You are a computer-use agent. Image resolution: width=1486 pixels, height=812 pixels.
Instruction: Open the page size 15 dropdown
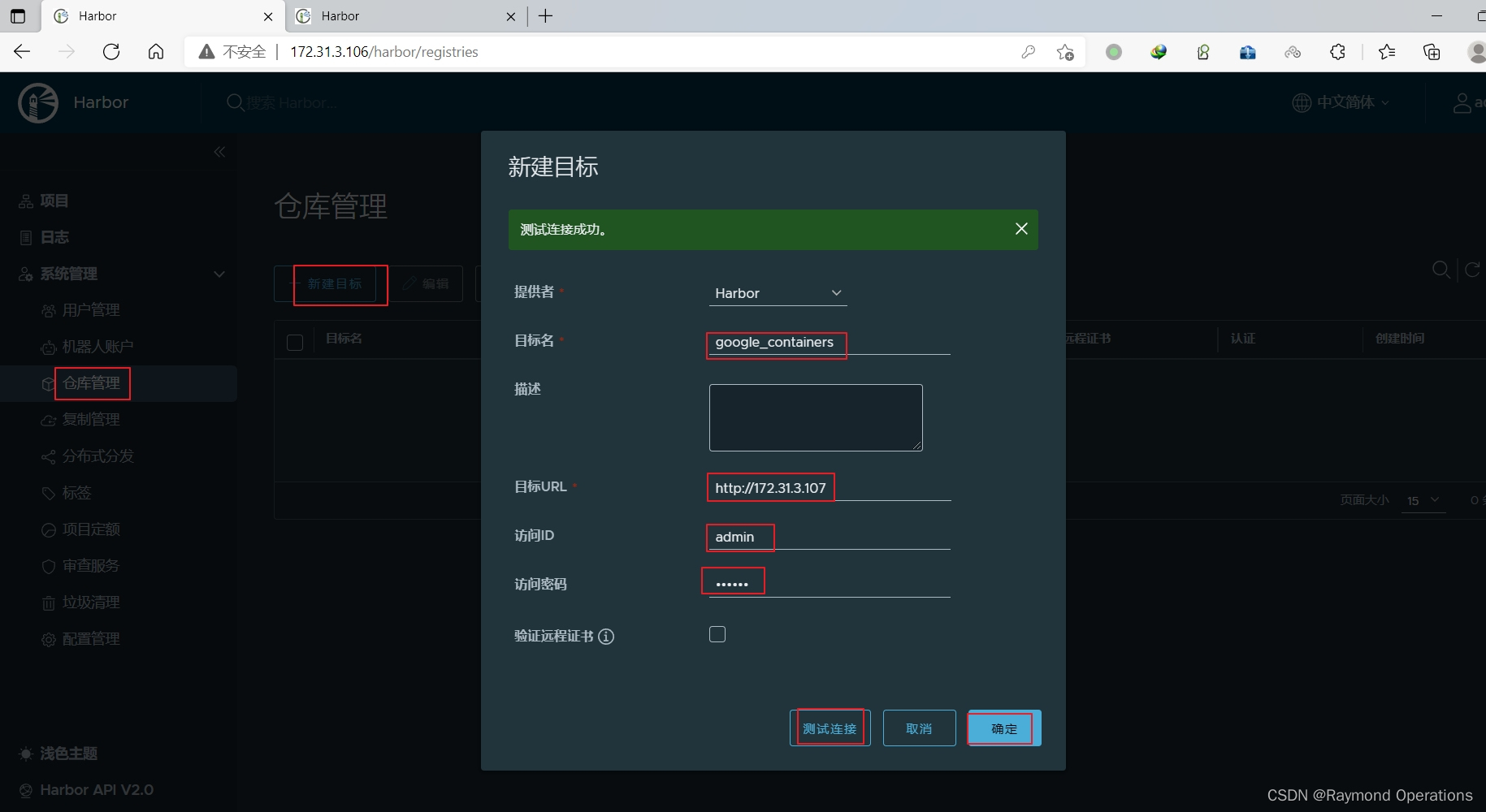[1423, 500]
